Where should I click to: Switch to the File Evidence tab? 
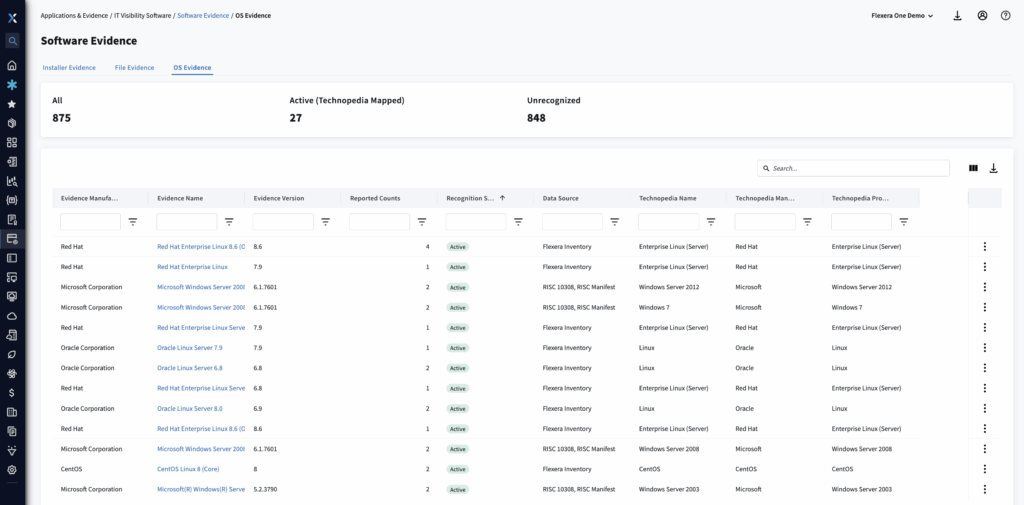[134, 68]
